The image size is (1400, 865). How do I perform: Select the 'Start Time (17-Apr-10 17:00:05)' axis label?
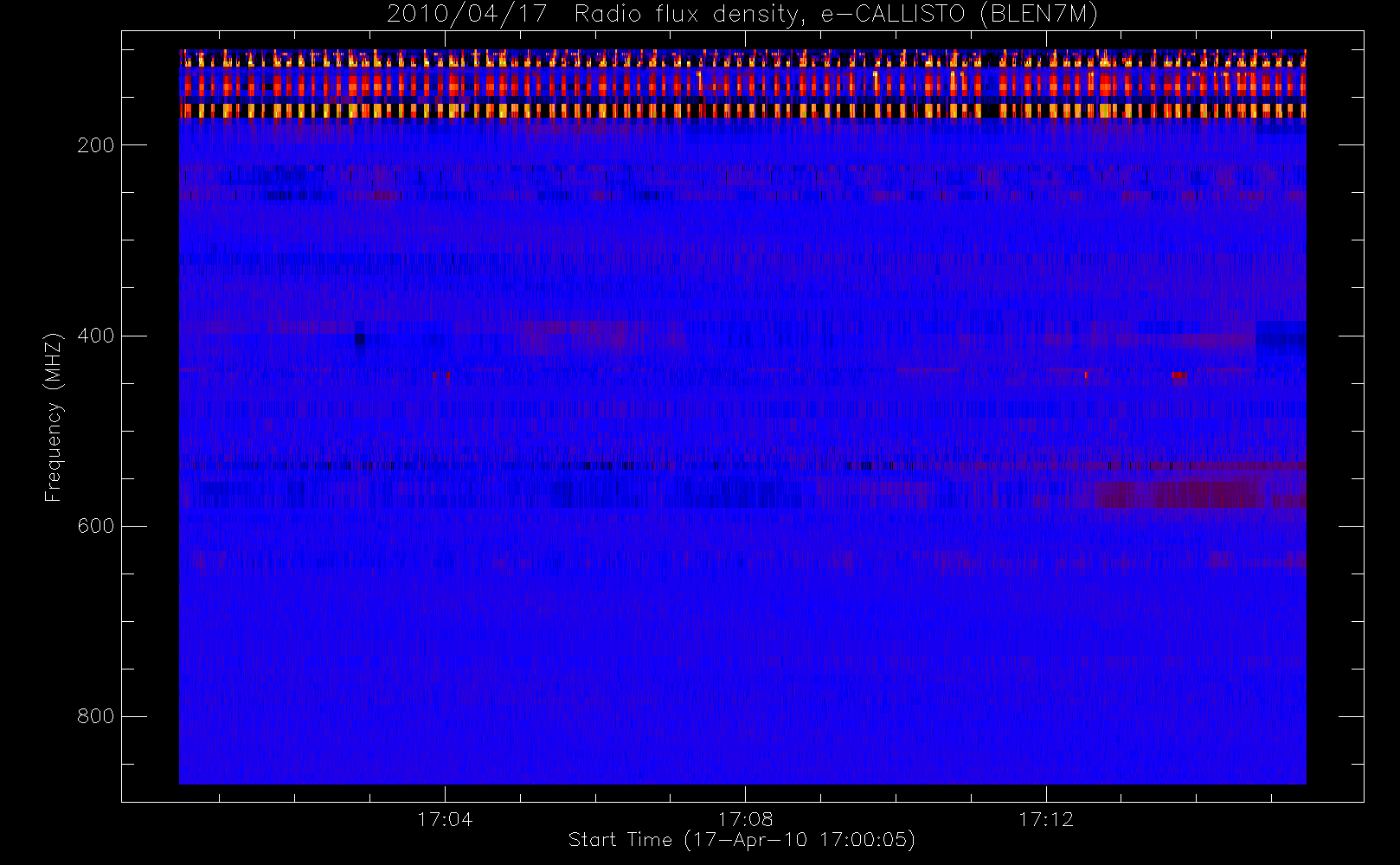[x=742, y=840]
